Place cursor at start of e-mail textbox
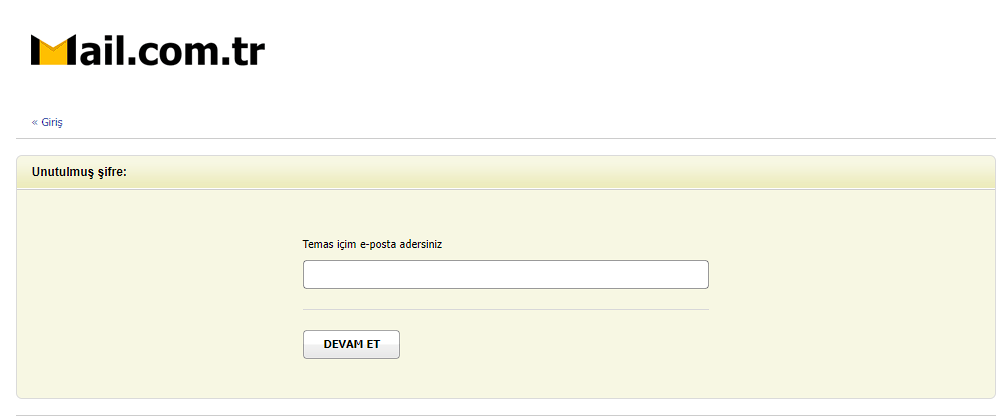The width and height of the screenshot is (998, 420). (x=310, y=275)
